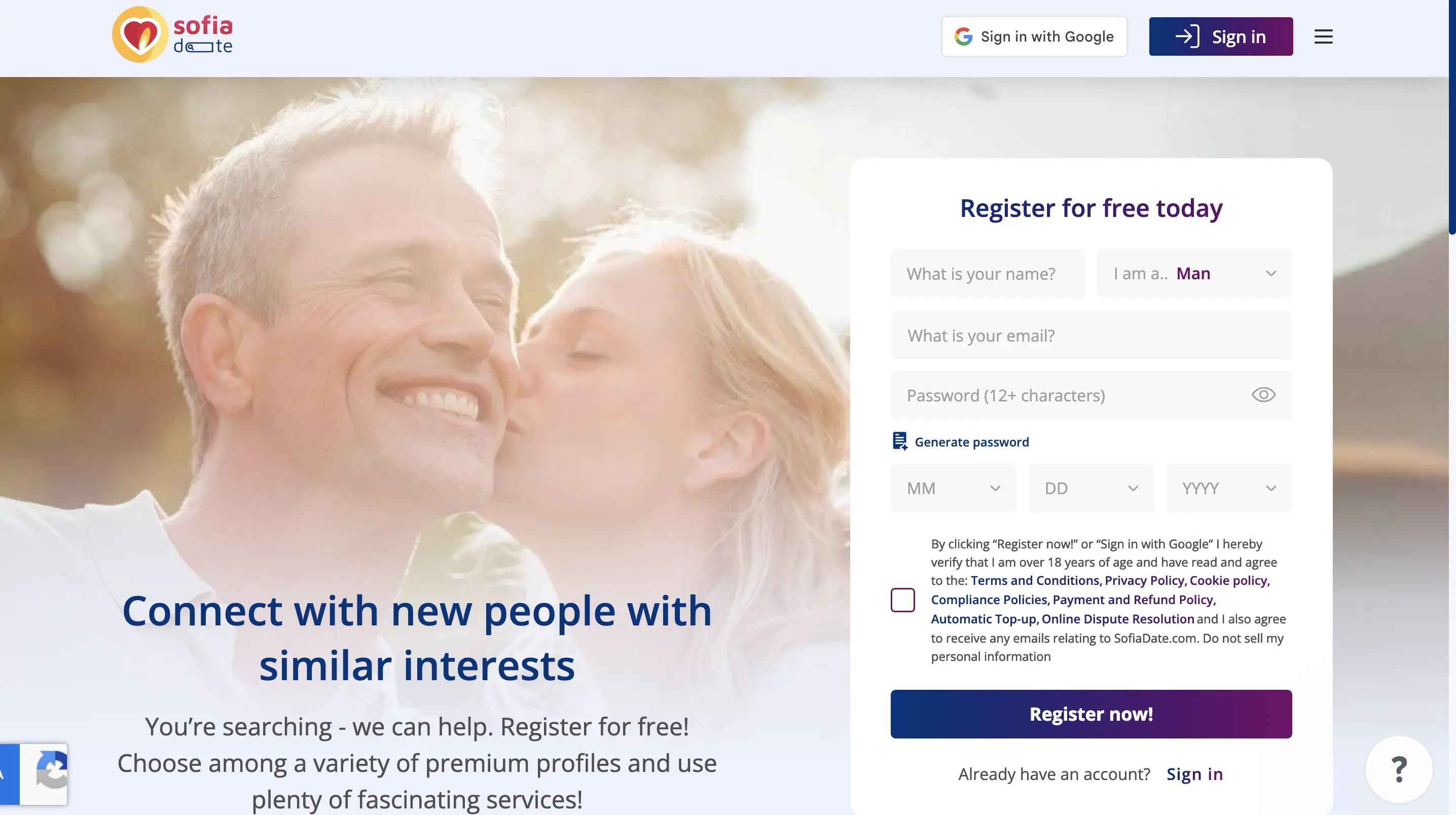
Task: Toggle password visibility eye icon
Action: [1263, 394]
